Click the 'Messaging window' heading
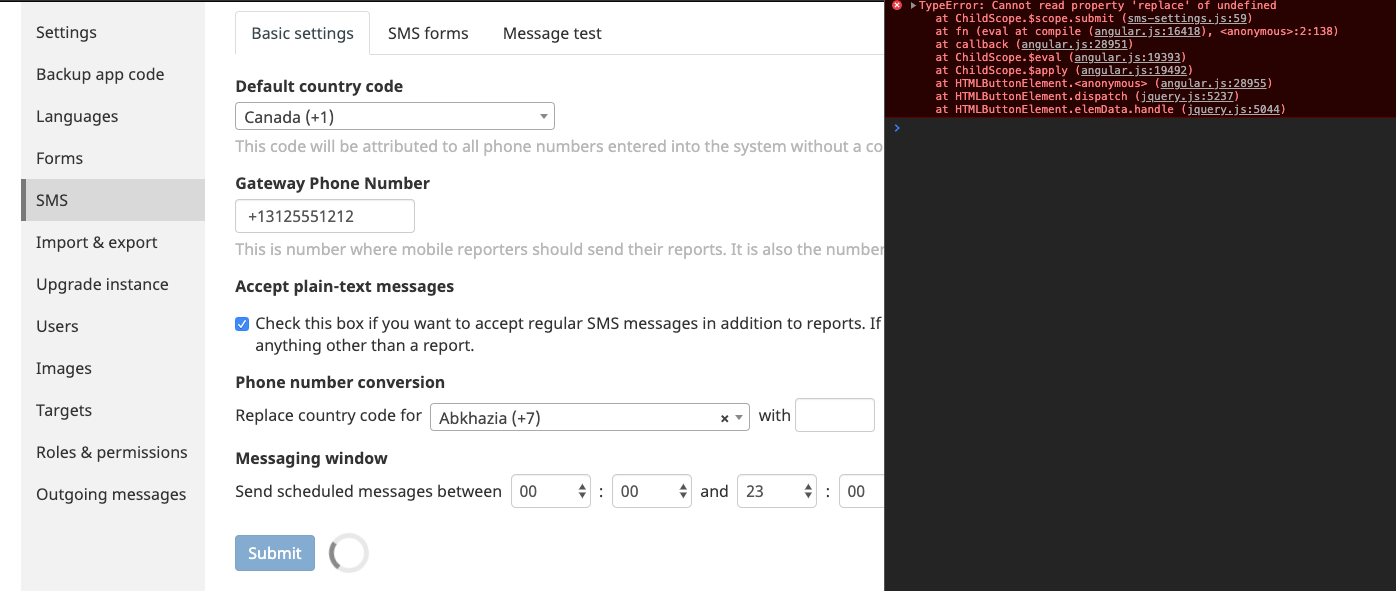 coord(311,458)
